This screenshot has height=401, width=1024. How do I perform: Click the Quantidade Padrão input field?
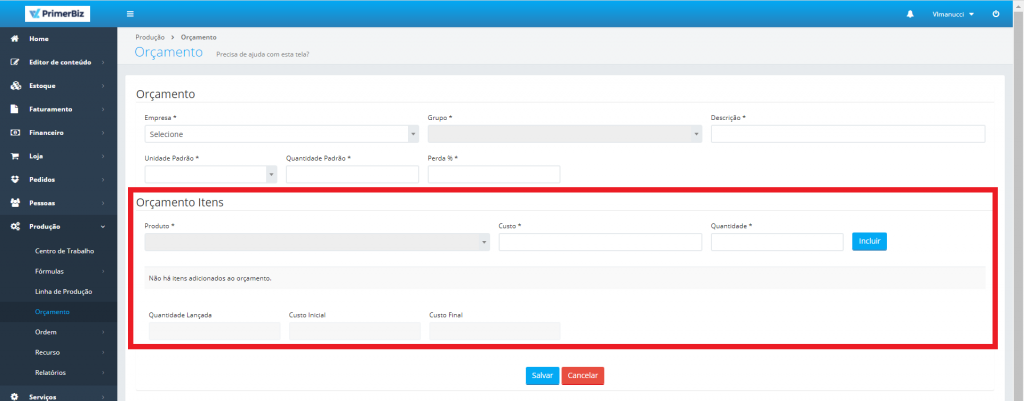pyautogui.click(x=352, y=174)
